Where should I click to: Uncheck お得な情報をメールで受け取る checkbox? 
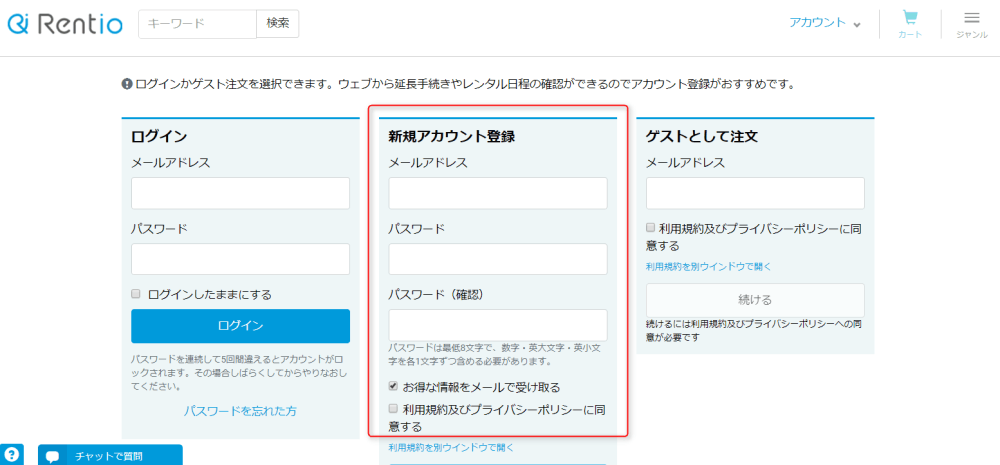point(393,386)
